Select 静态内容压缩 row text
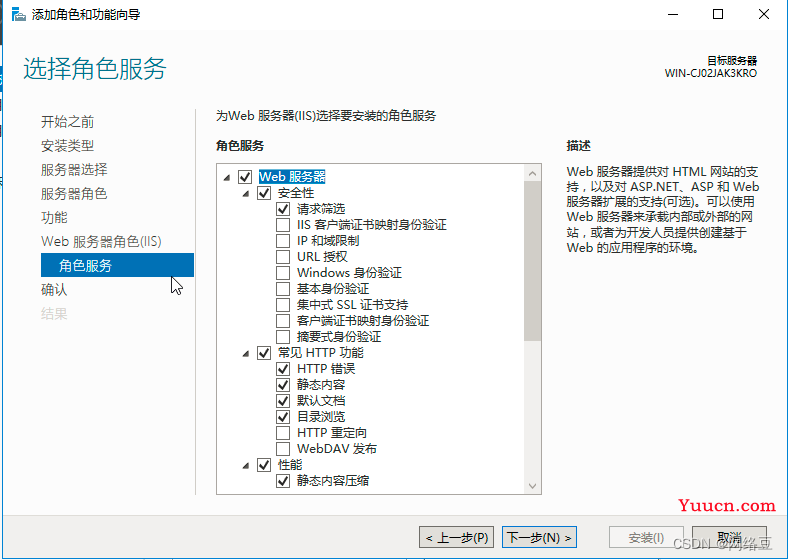 pyautogui.click(x=333, y=481)
